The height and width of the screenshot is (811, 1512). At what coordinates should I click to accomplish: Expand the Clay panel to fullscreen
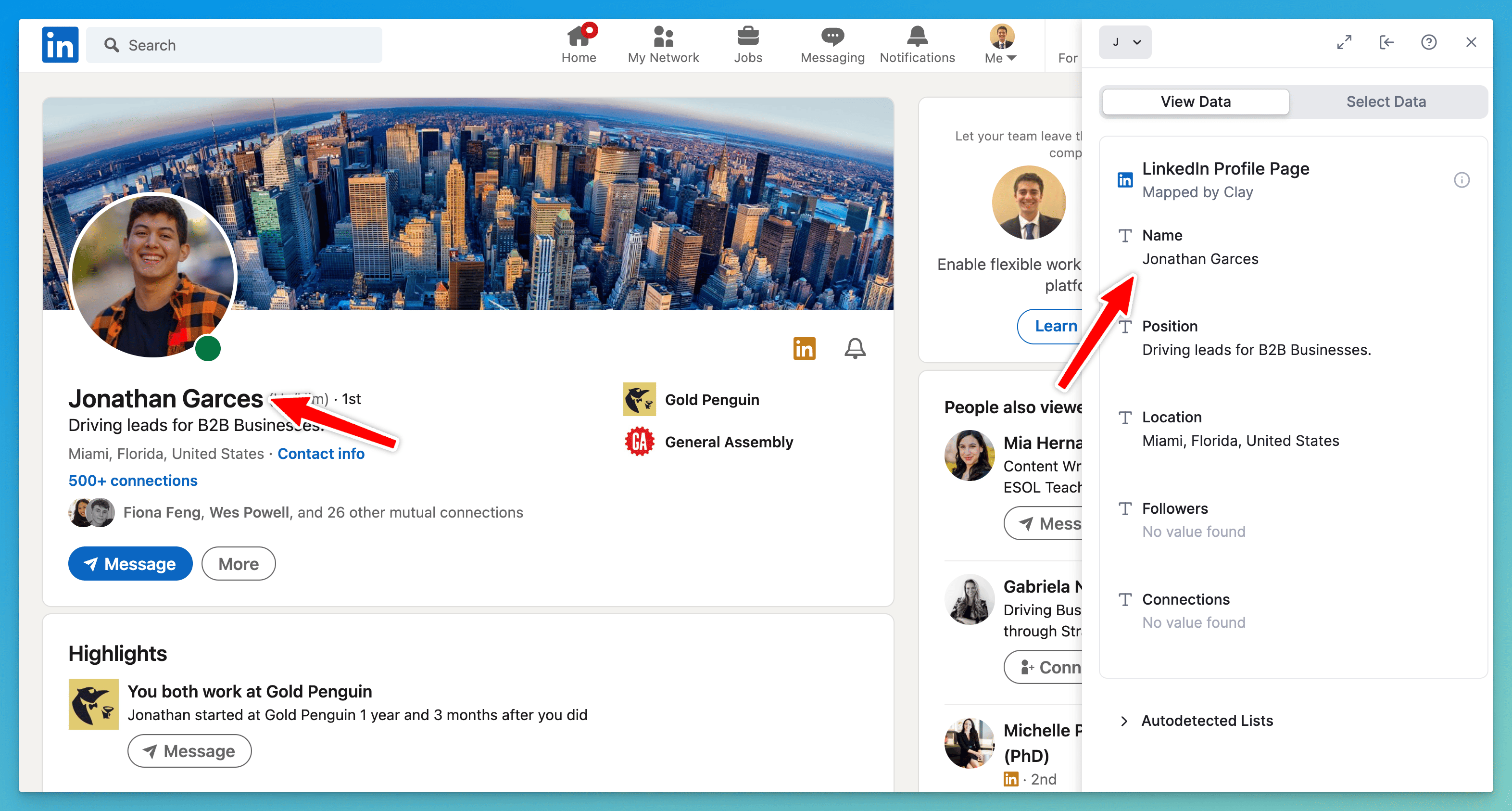pyautogui.click(x=1344, y=42)
